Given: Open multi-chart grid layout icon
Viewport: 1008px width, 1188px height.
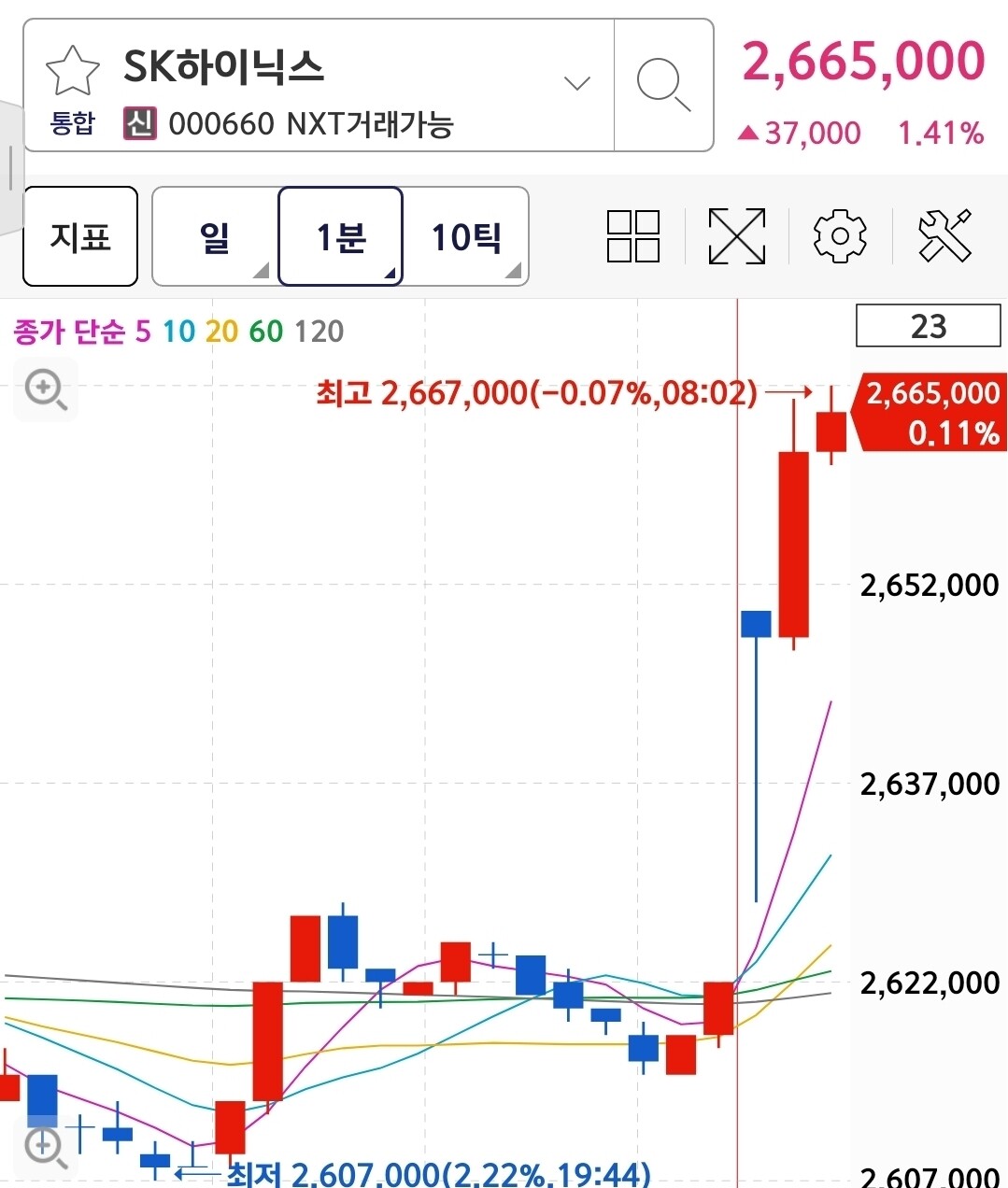Looking at the screenshot, I should point(633,236).
